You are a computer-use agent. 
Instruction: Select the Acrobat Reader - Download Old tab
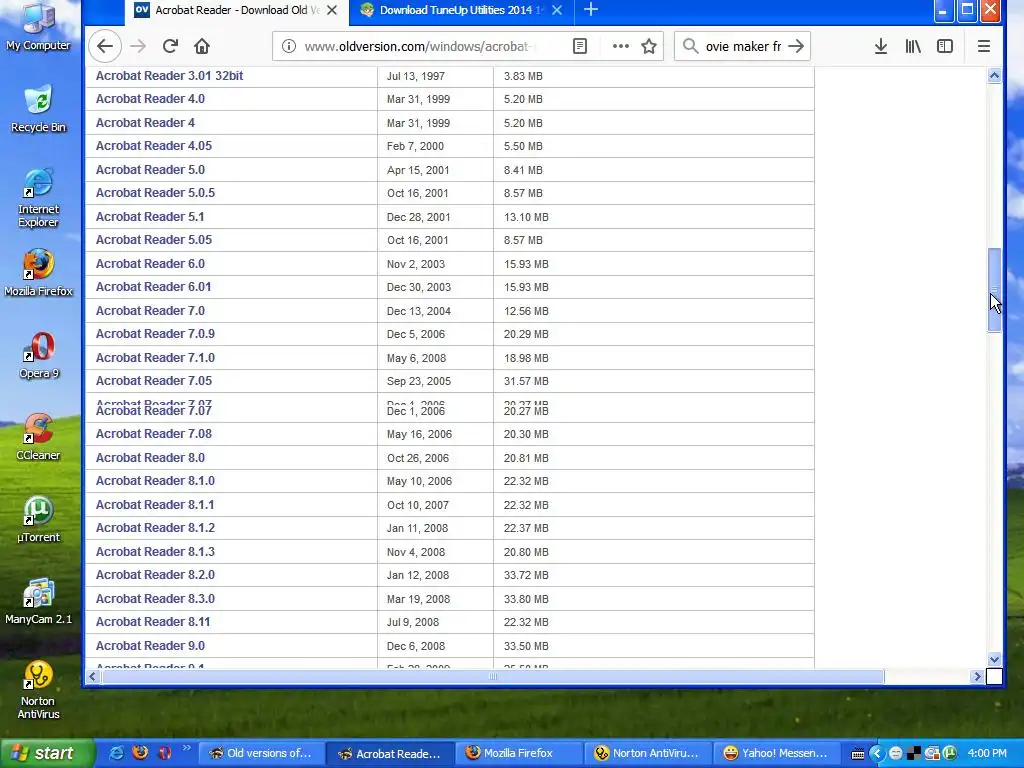click(236, 10)
